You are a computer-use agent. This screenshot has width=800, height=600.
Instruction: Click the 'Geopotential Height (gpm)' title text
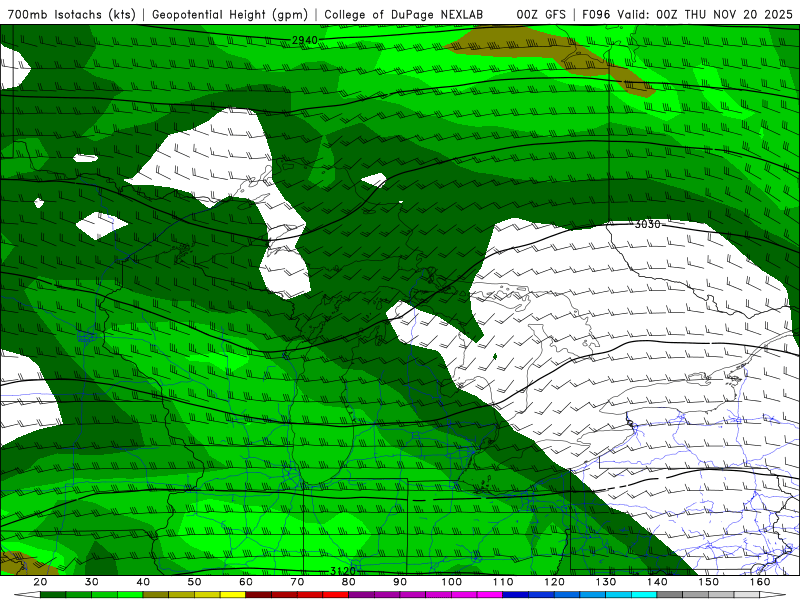tap(230, 15)
